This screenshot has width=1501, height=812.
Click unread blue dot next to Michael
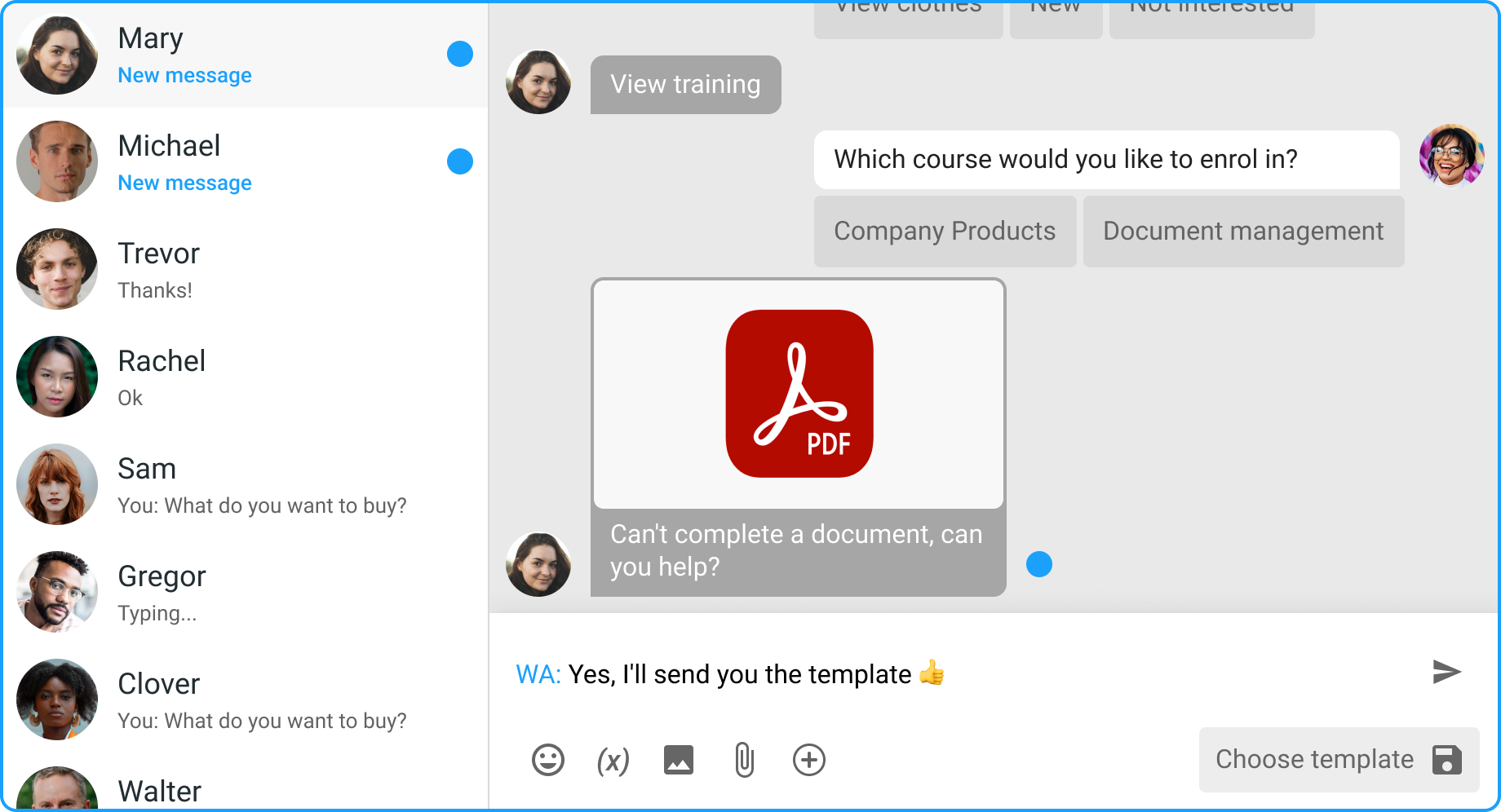(x=460, y=161)
